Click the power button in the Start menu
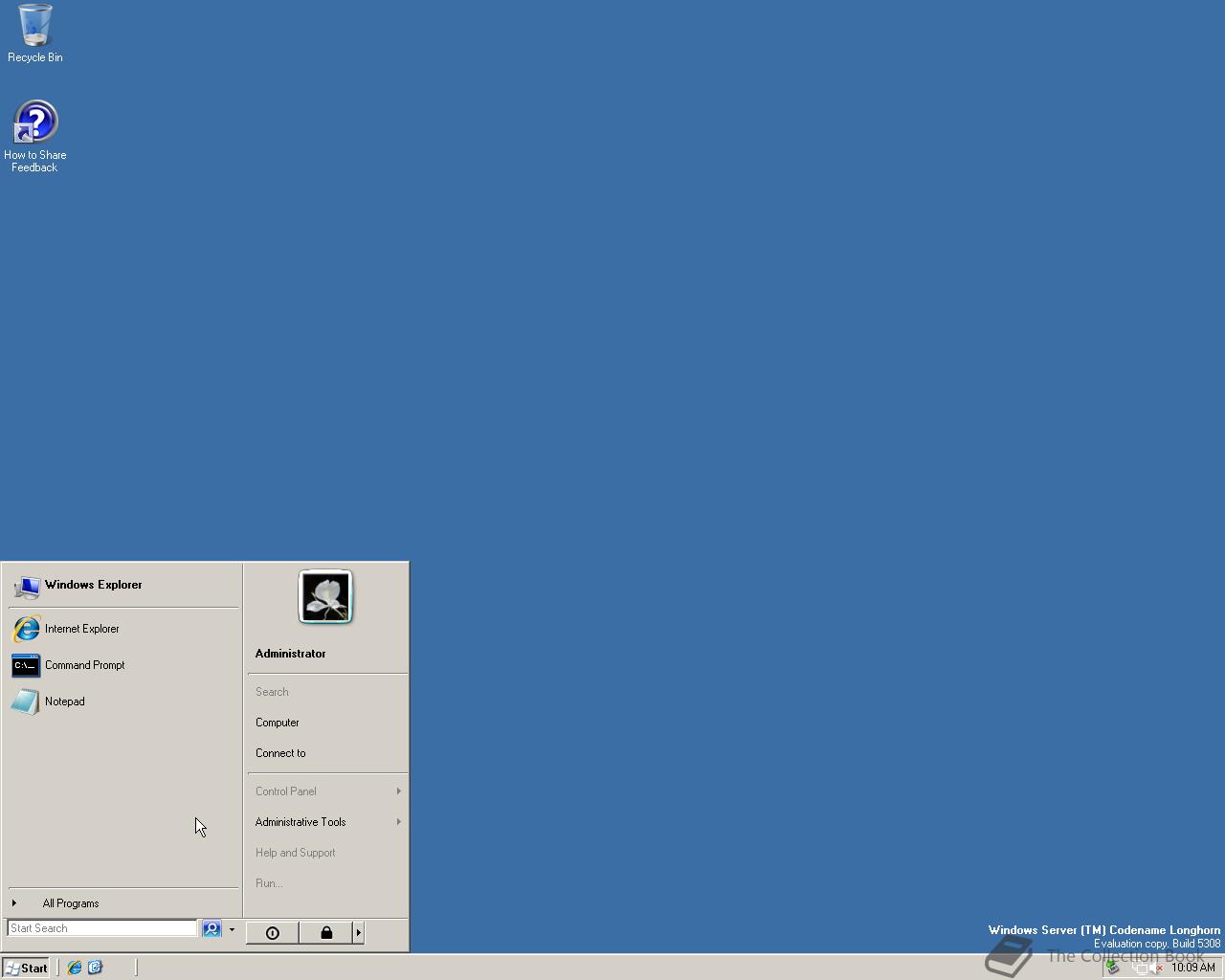 (273, 933)
